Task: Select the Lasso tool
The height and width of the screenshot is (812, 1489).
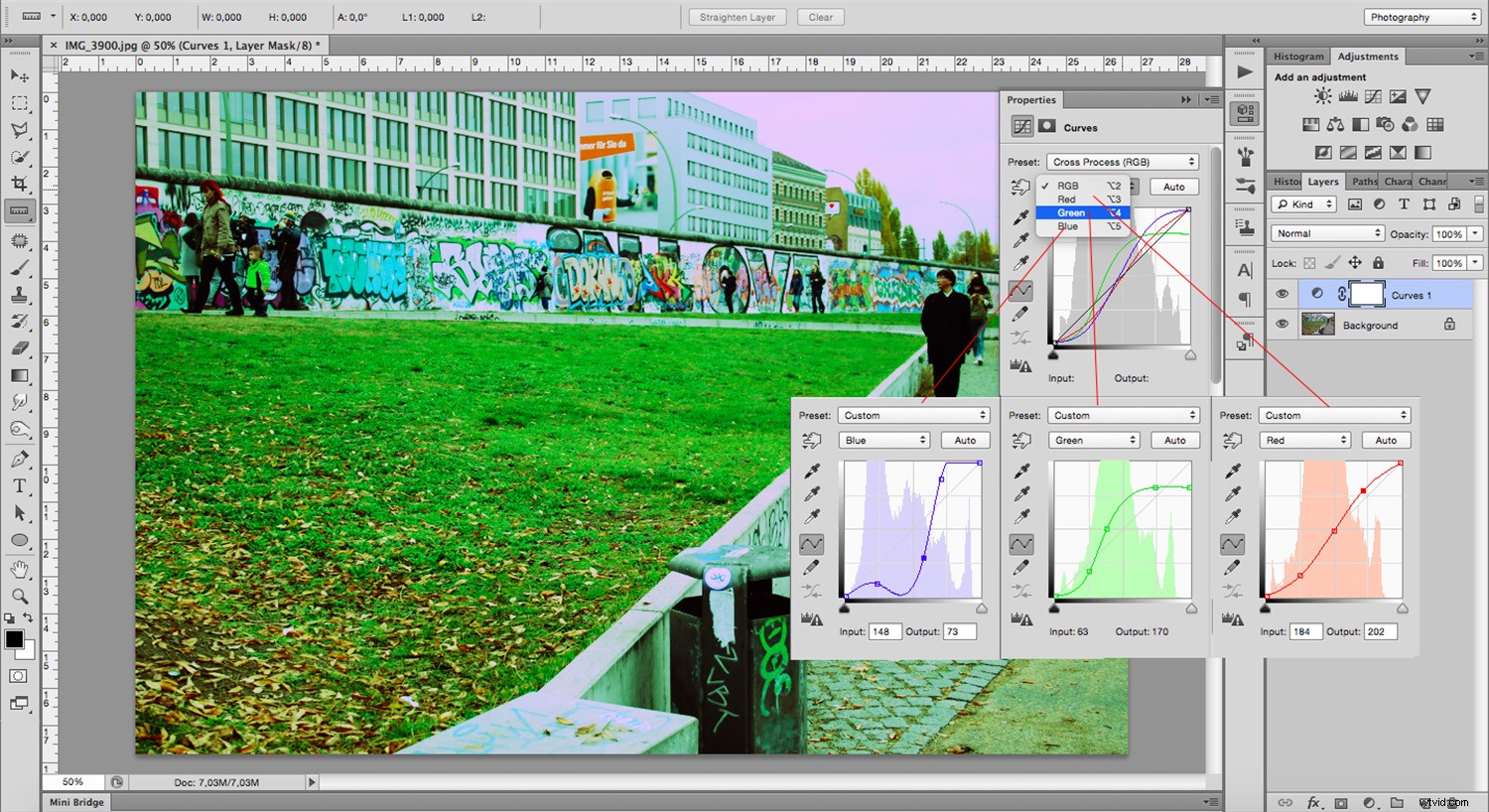Action: [x=18, y=130]
